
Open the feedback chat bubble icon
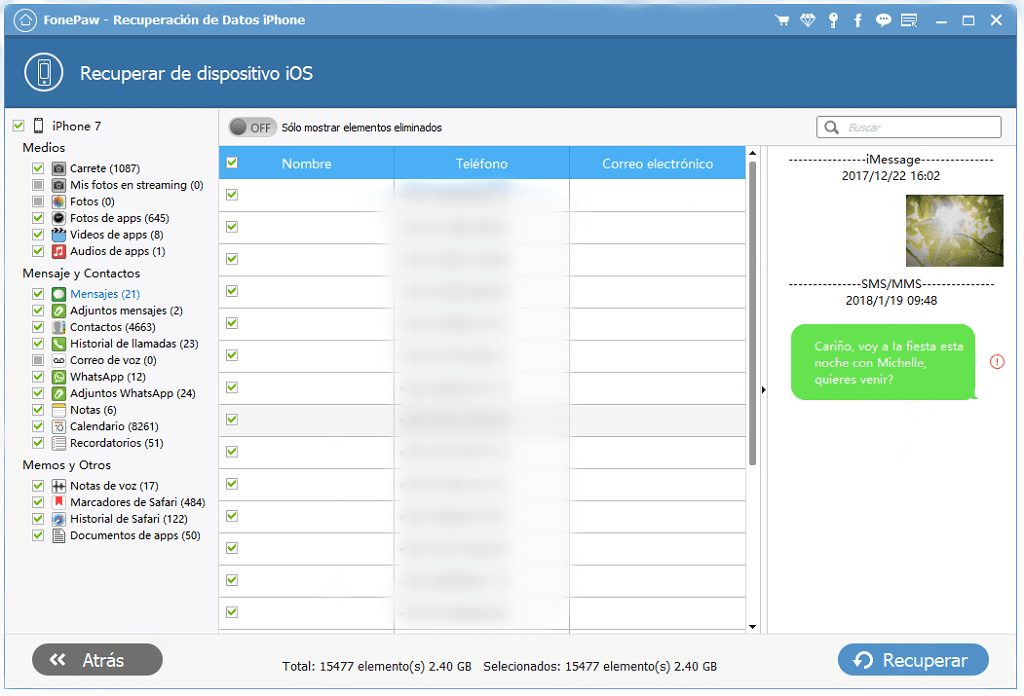coord(884,20)
